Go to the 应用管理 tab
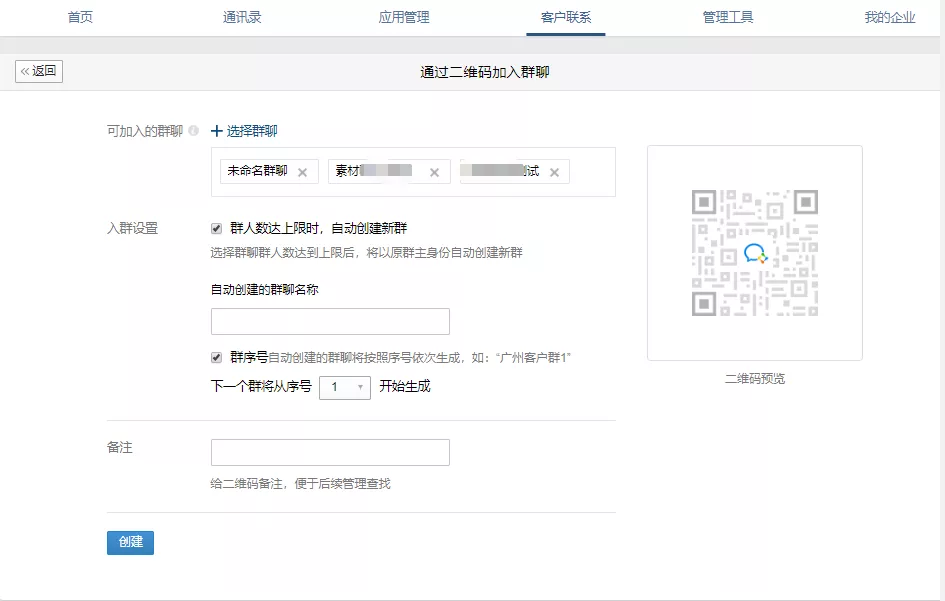 (404, 17)
